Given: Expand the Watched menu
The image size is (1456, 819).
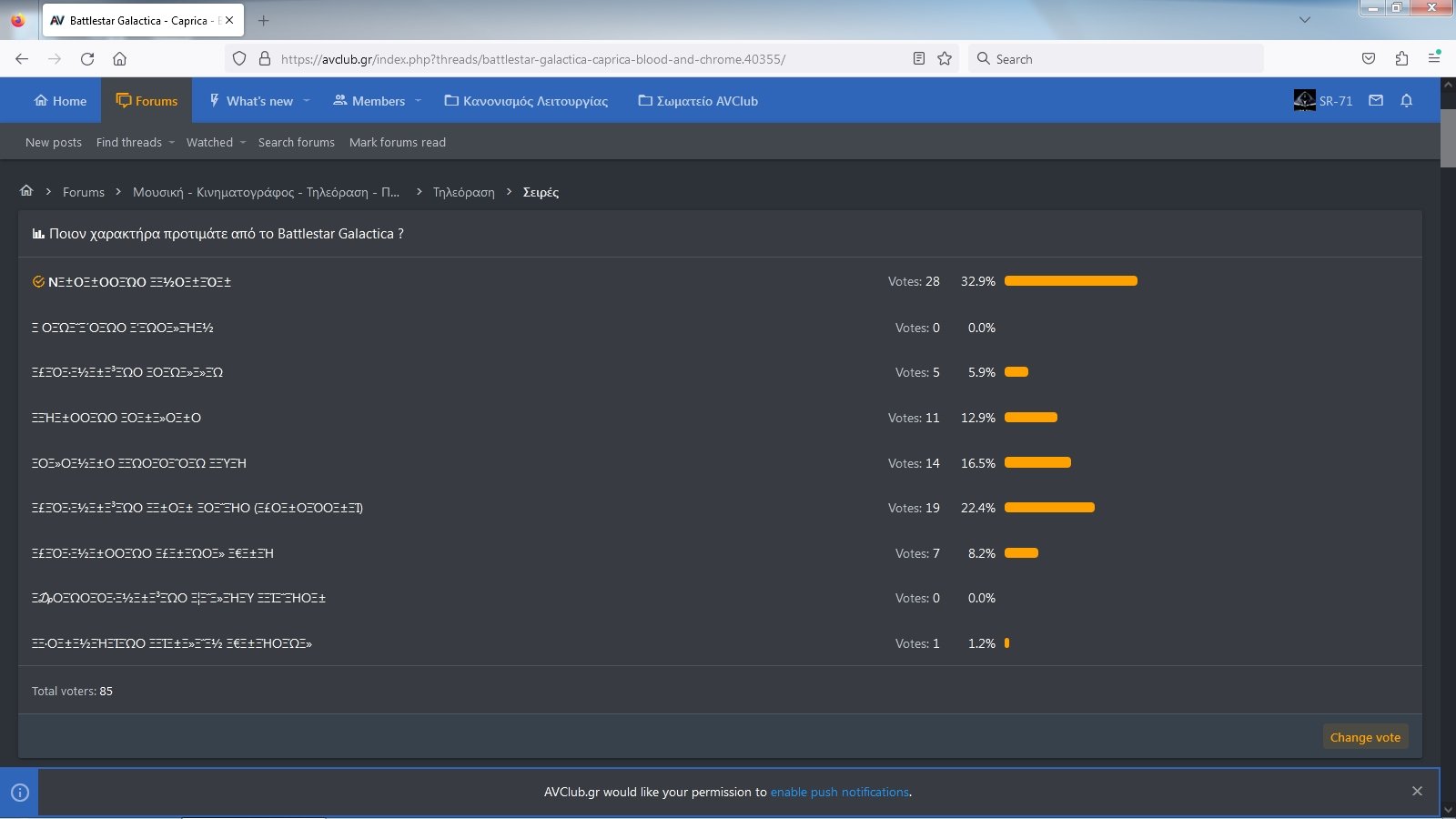Looking at the screenshot, I should 217,142.
